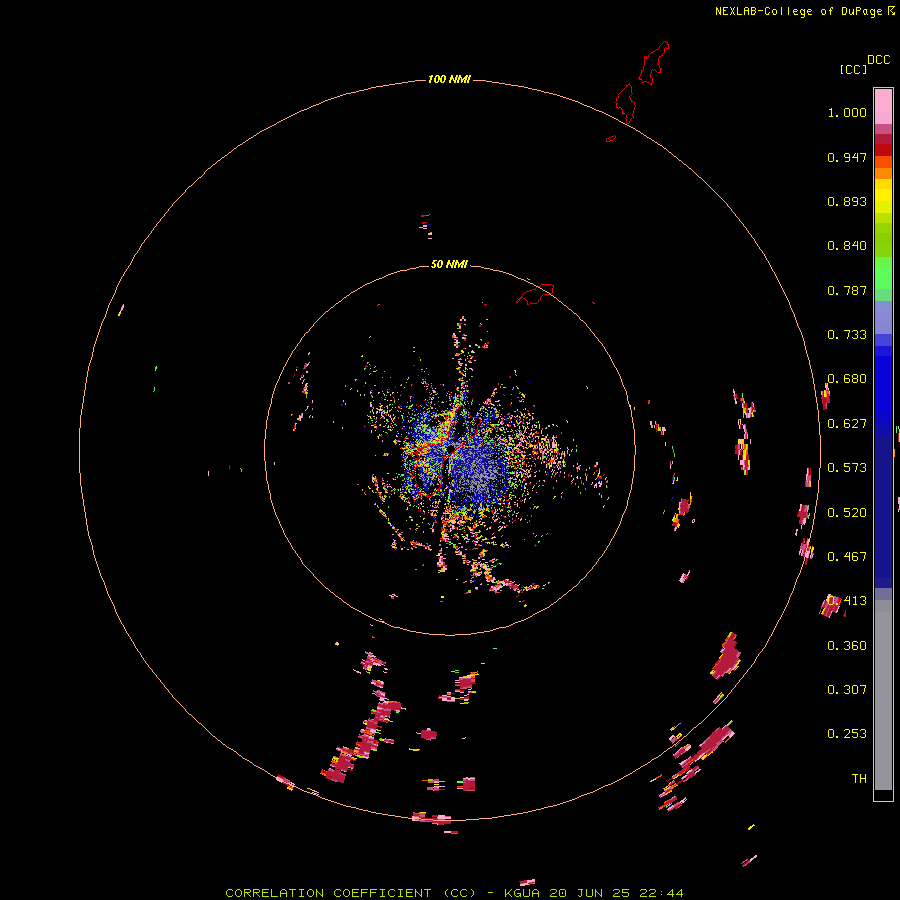Click the 0.573 color scale label
This screenshot has width=900, height=900.
pyautogui.click(x=847, y=468)
